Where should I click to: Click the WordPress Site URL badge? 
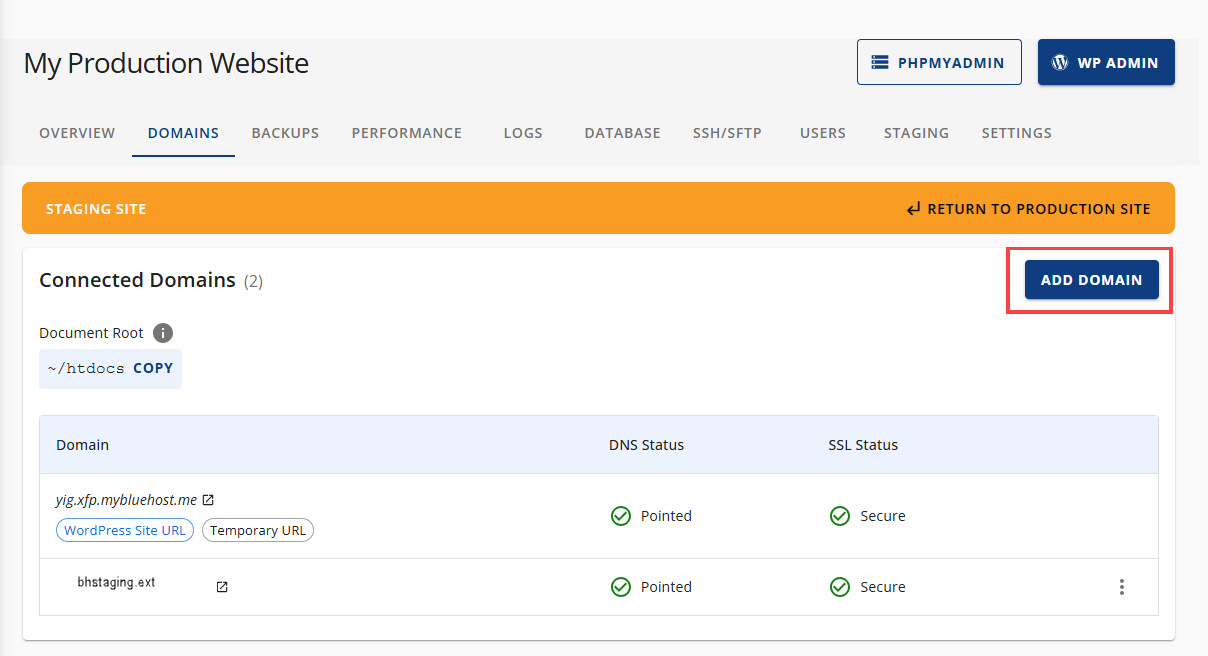click(x=125, y=530)
